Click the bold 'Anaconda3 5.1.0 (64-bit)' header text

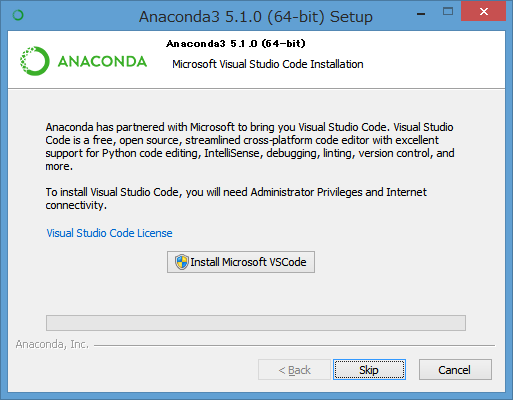(x=236, y=44)
